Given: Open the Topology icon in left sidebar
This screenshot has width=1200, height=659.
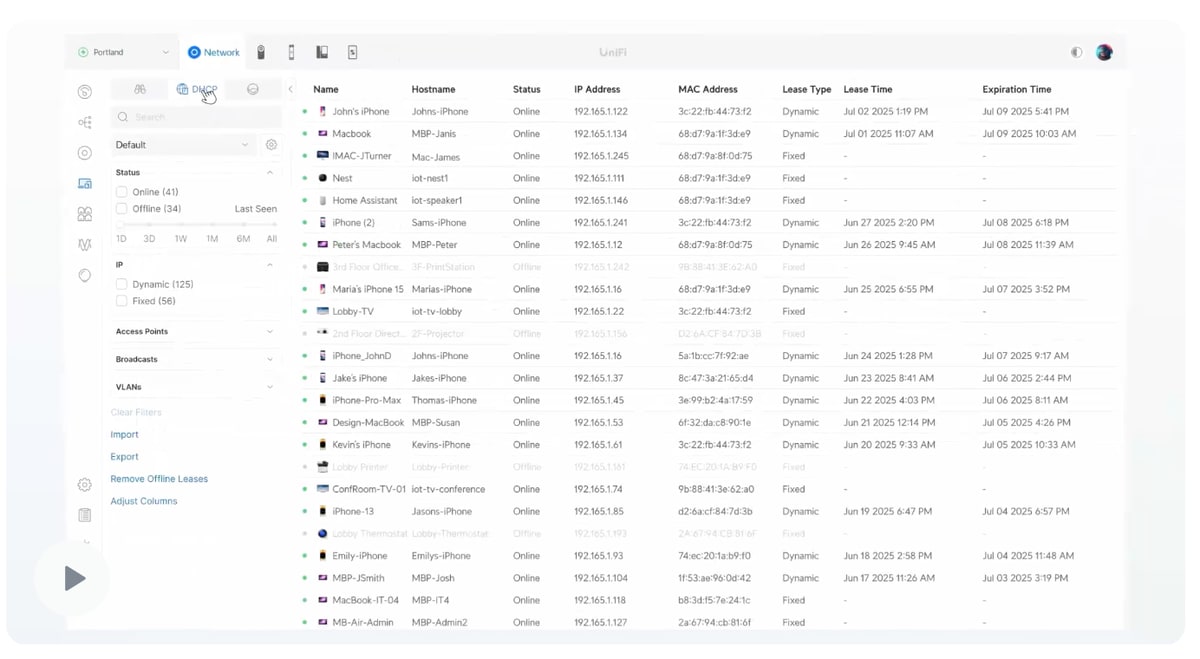Looking at the screenshot, I should click(85, 123).
